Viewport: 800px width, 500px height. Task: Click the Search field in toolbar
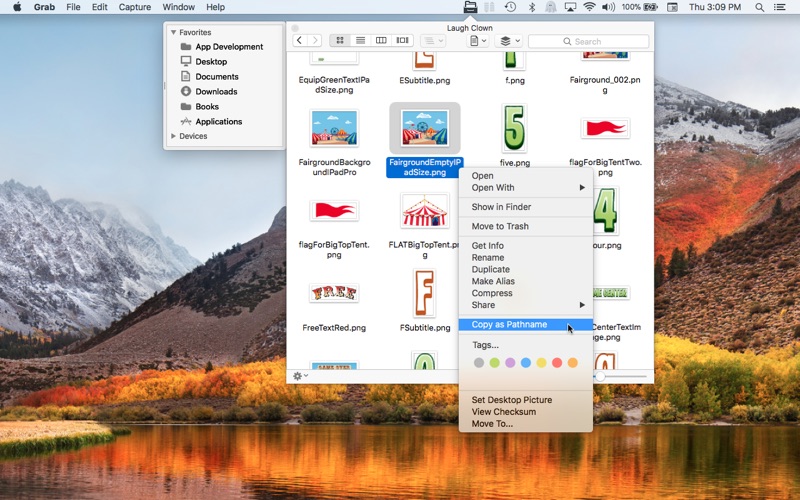pyautogui.click(x=590, y=41)
